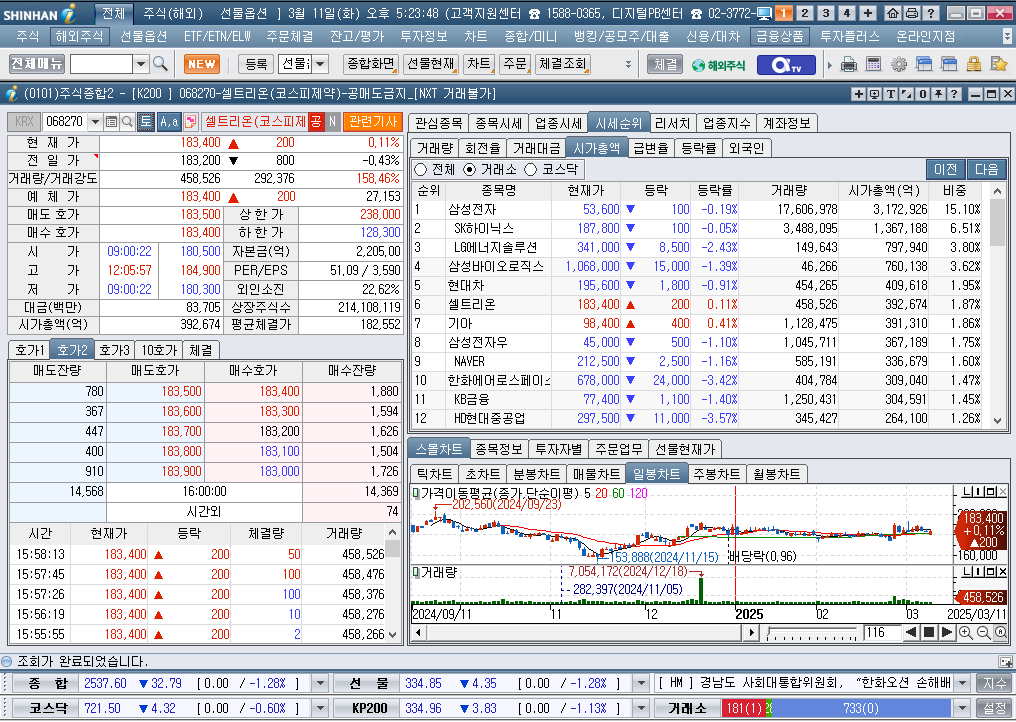The image size is (1016, 722).
Task: Click the T icon in the window header
Action: tap(891, 94)
